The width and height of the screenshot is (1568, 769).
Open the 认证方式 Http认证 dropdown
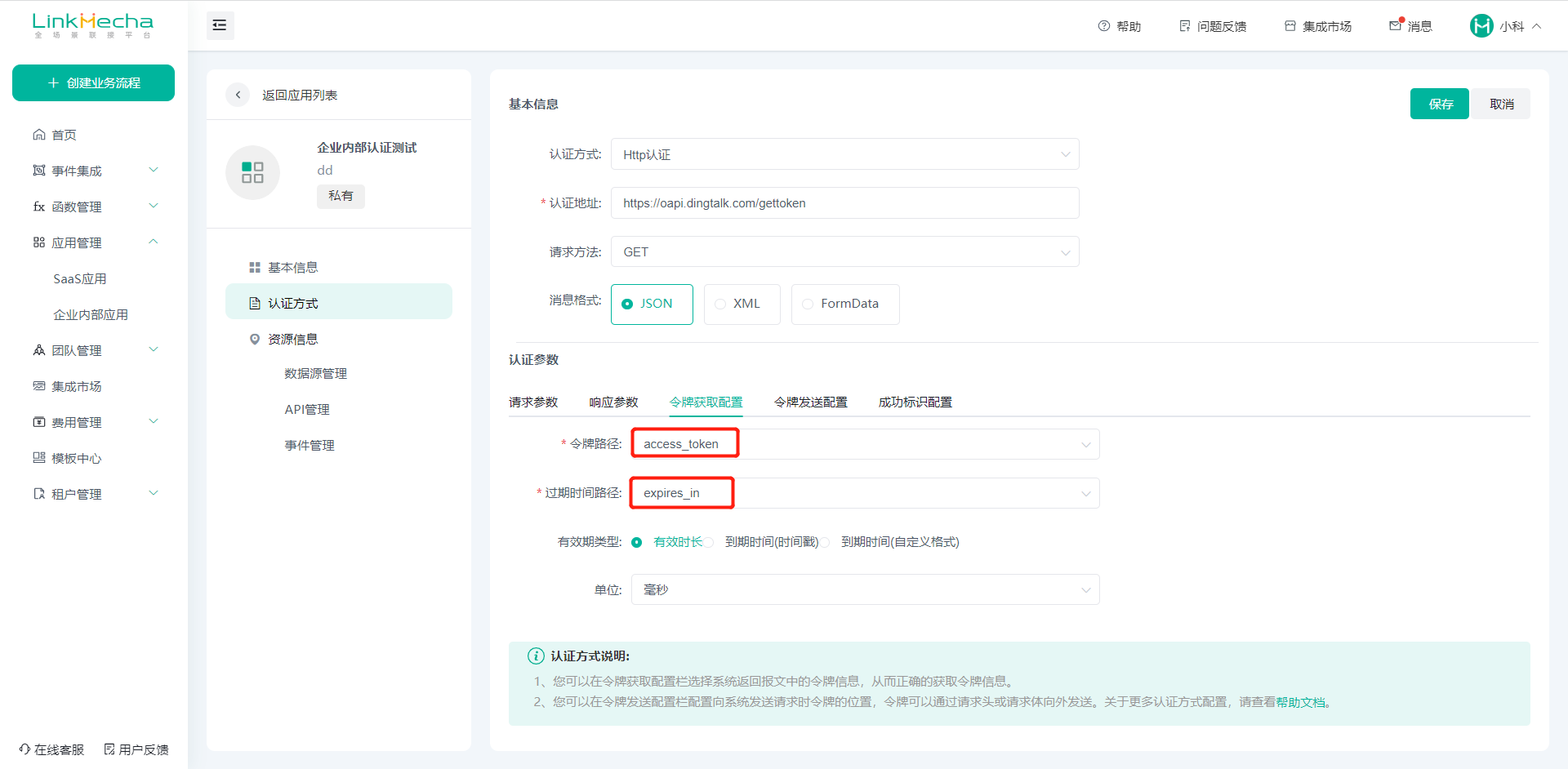(845, 154)
